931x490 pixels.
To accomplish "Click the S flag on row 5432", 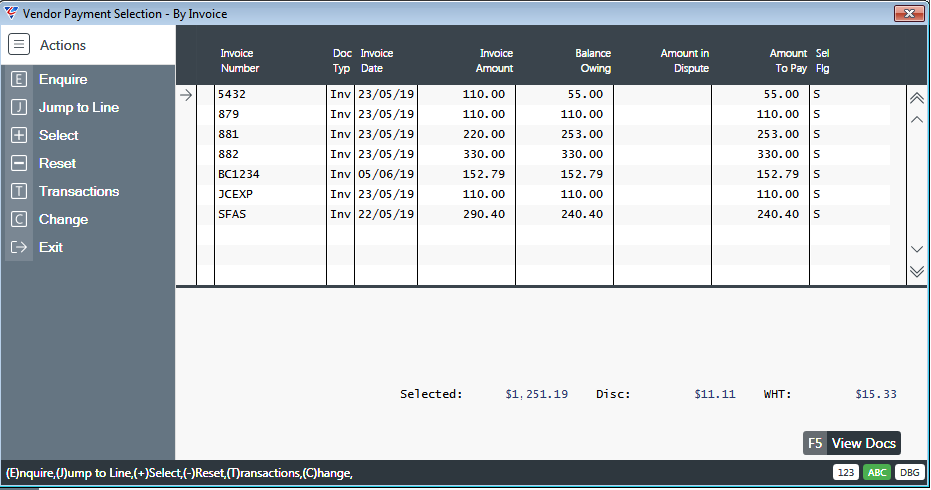I will [817, 94].
